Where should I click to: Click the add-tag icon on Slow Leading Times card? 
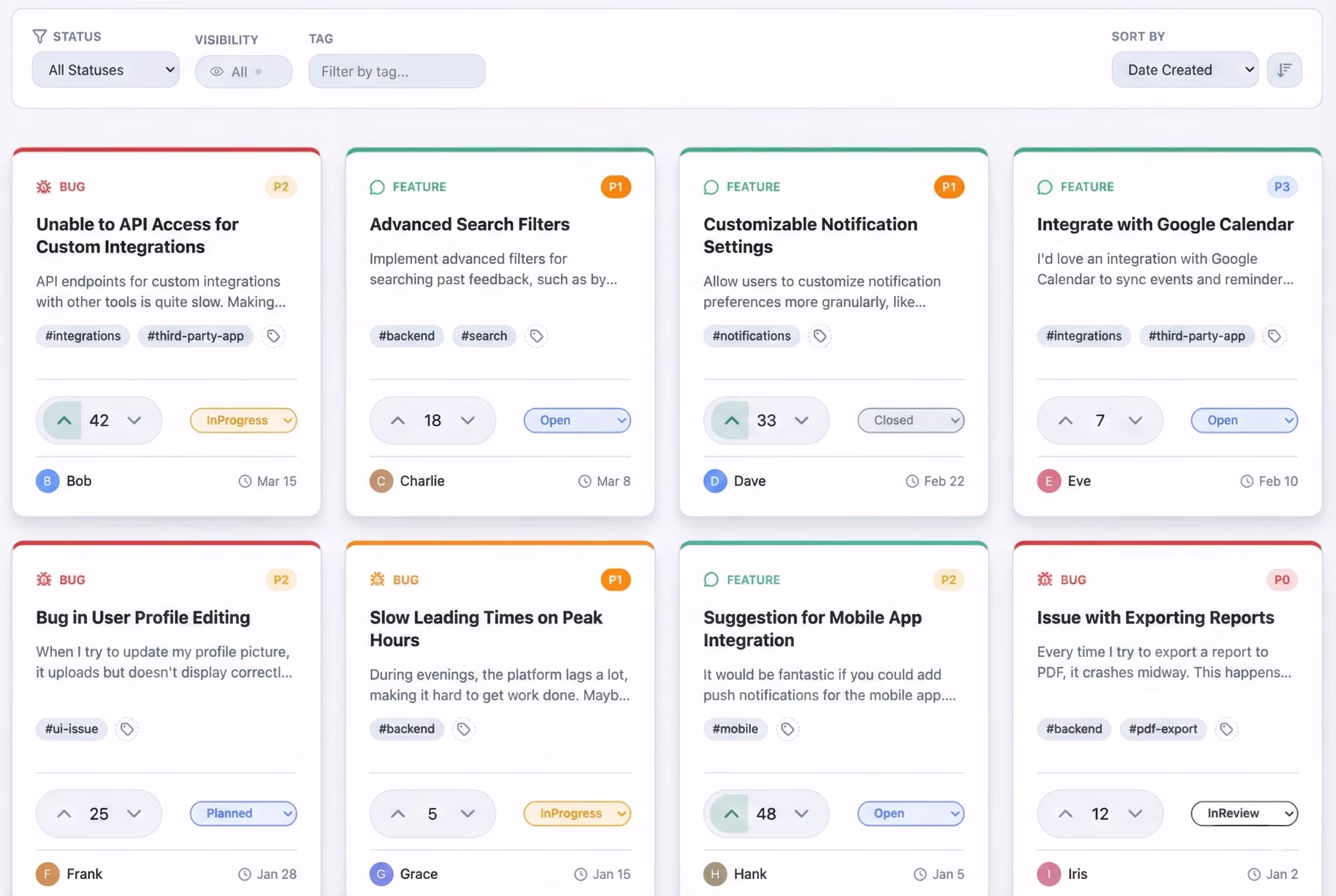[463, 729]
